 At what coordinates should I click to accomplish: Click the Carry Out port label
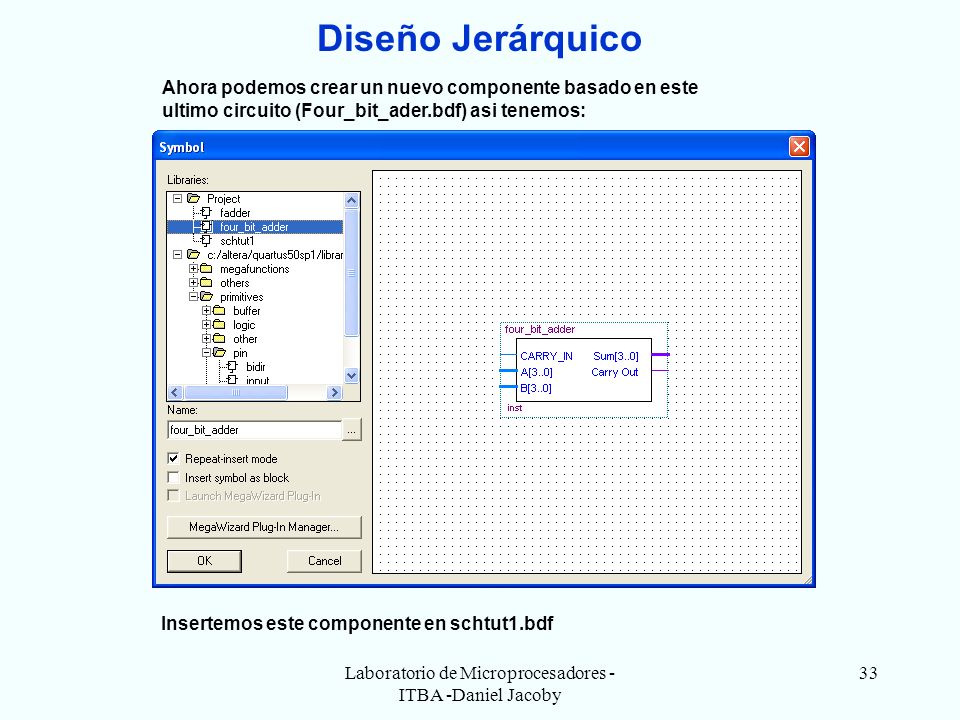tap(615, 372)
